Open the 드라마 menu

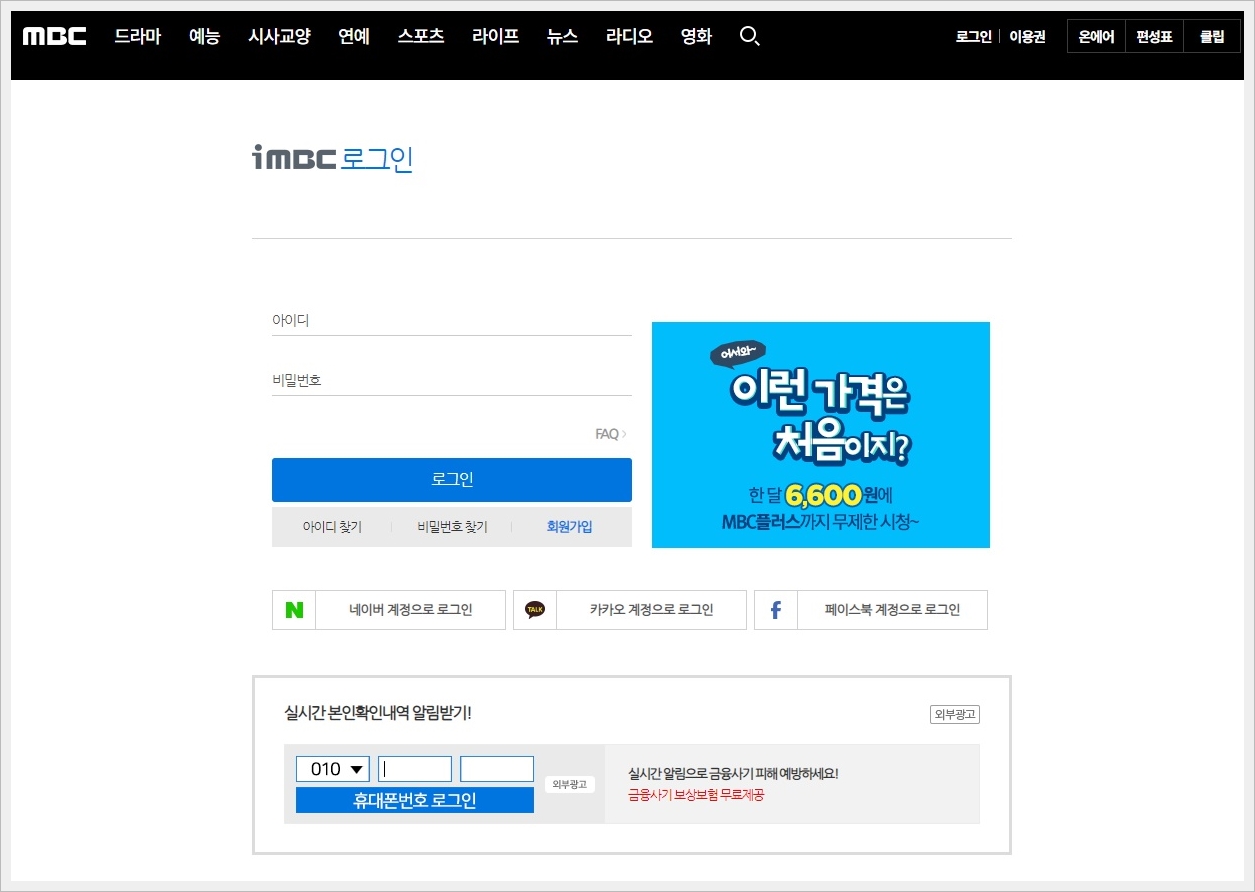pyautogui.click(x=138, y=37)
